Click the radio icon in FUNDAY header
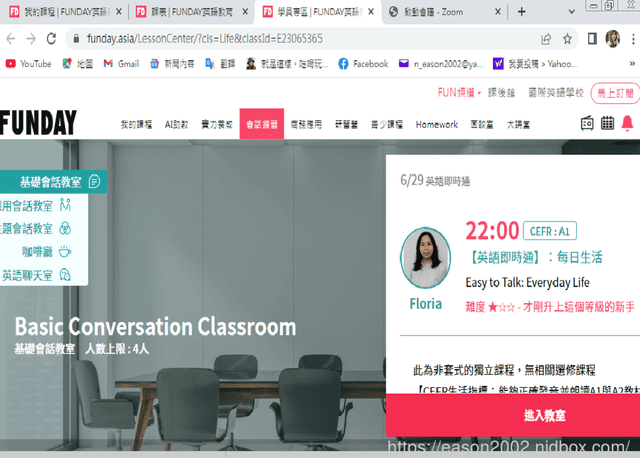 pos(587,123)
